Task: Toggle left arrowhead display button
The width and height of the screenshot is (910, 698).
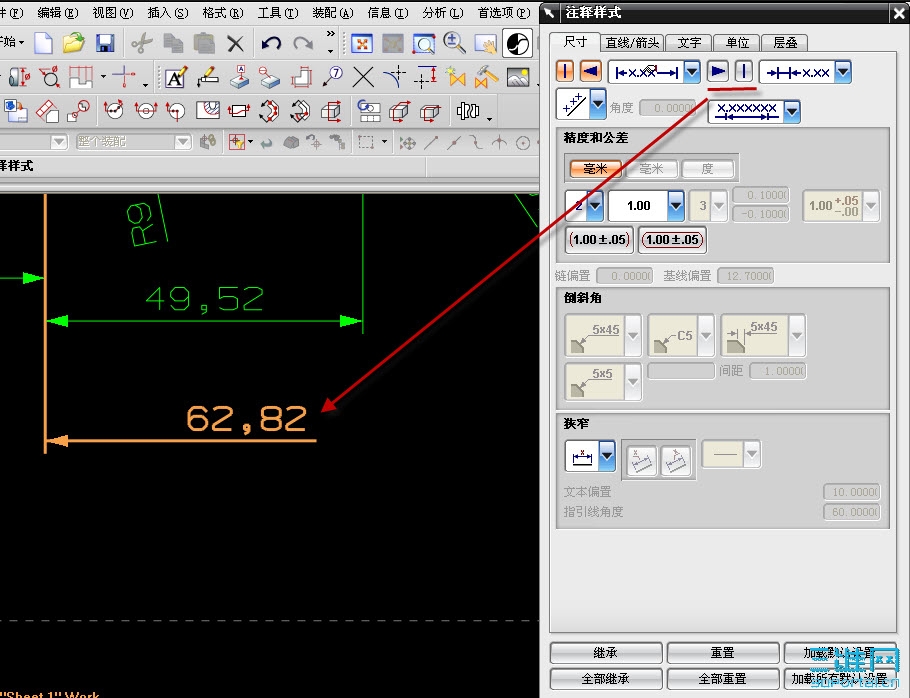Action: [590, 72]
